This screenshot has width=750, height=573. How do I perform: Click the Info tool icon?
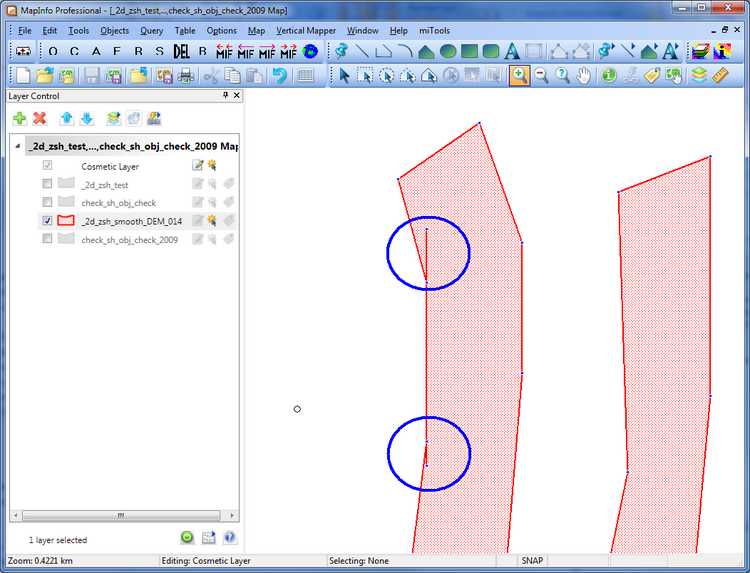click(609, 76)
